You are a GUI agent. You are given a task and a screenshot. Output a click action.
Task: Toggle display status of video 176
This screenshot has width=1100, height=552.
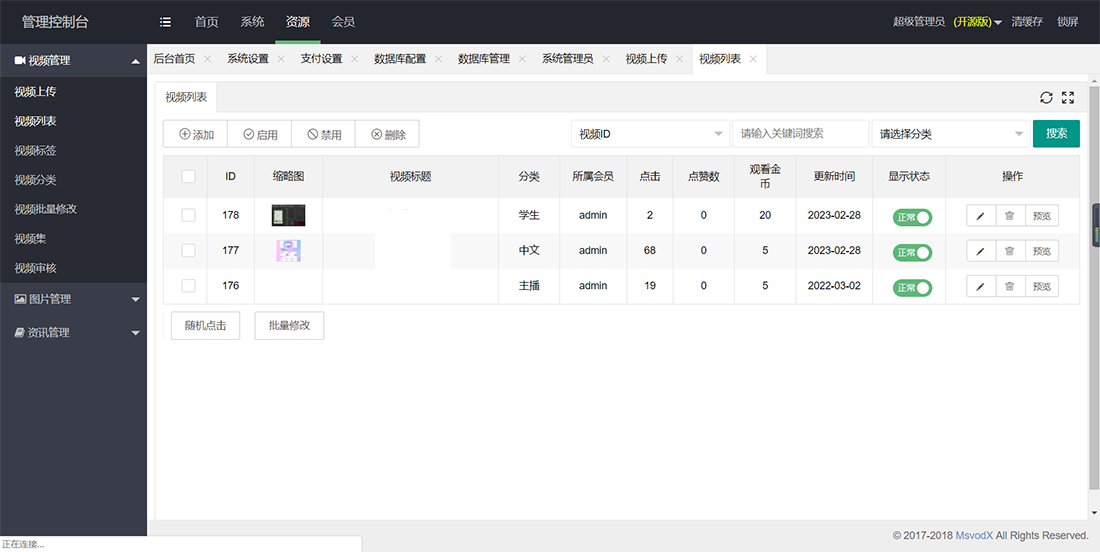912,288
